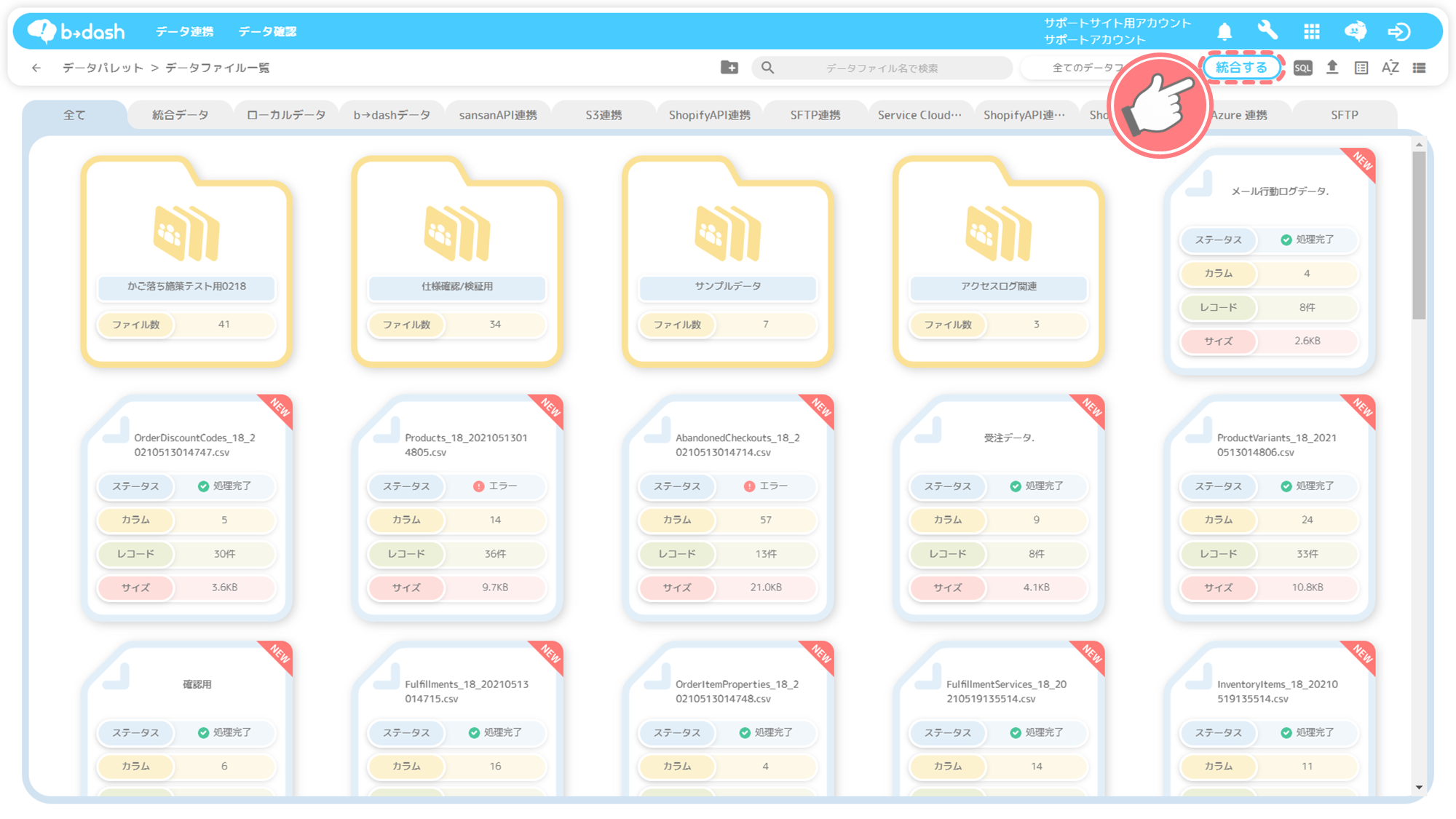Click file count 41 in かご落ち folder

click(x=224, y=325)
